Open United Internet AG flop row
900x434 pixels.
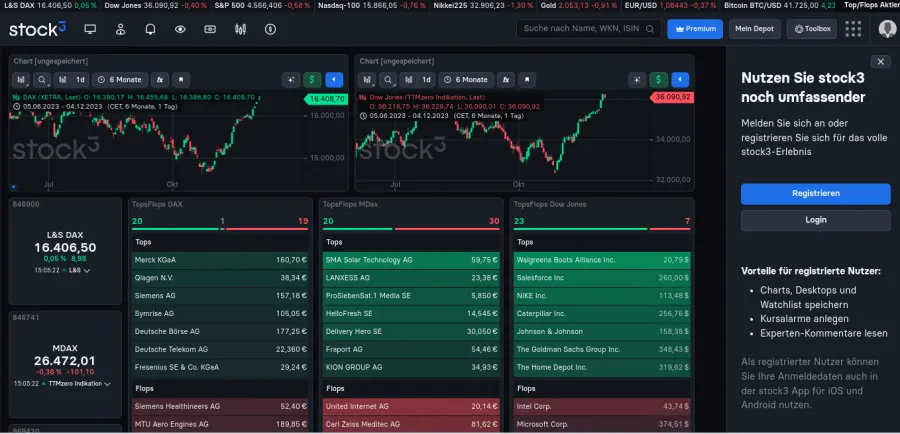point(411,406)
